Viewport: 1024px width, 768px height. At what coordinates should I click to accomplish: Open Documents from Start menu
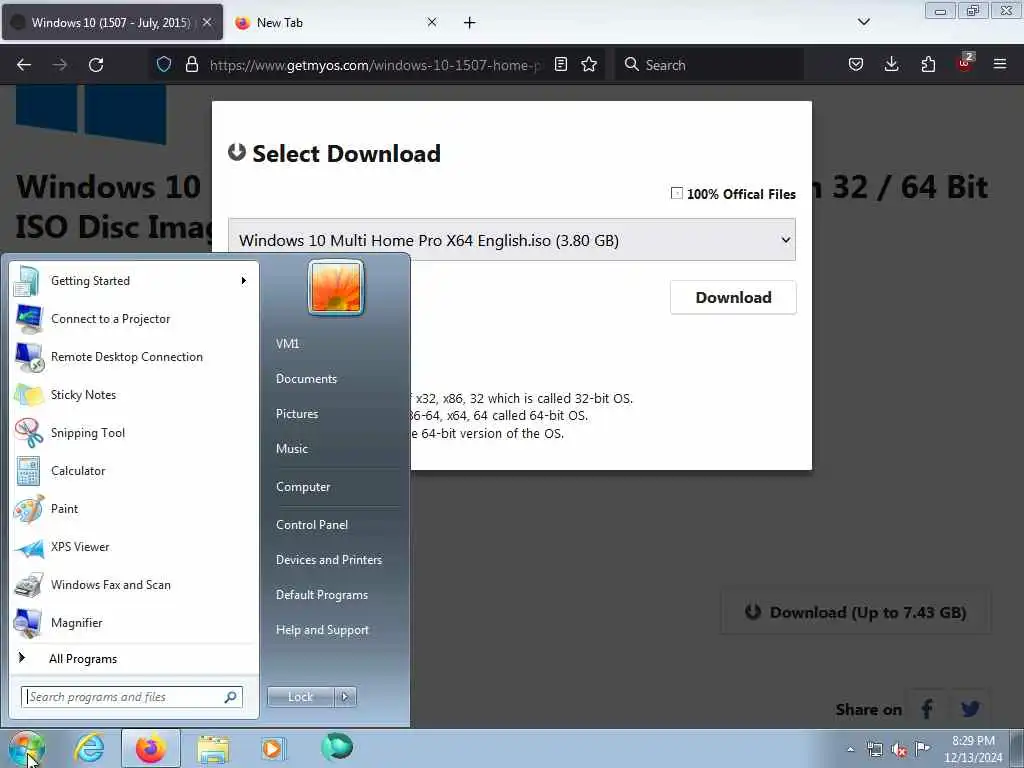pyautogui.click(x=334, y=379)
